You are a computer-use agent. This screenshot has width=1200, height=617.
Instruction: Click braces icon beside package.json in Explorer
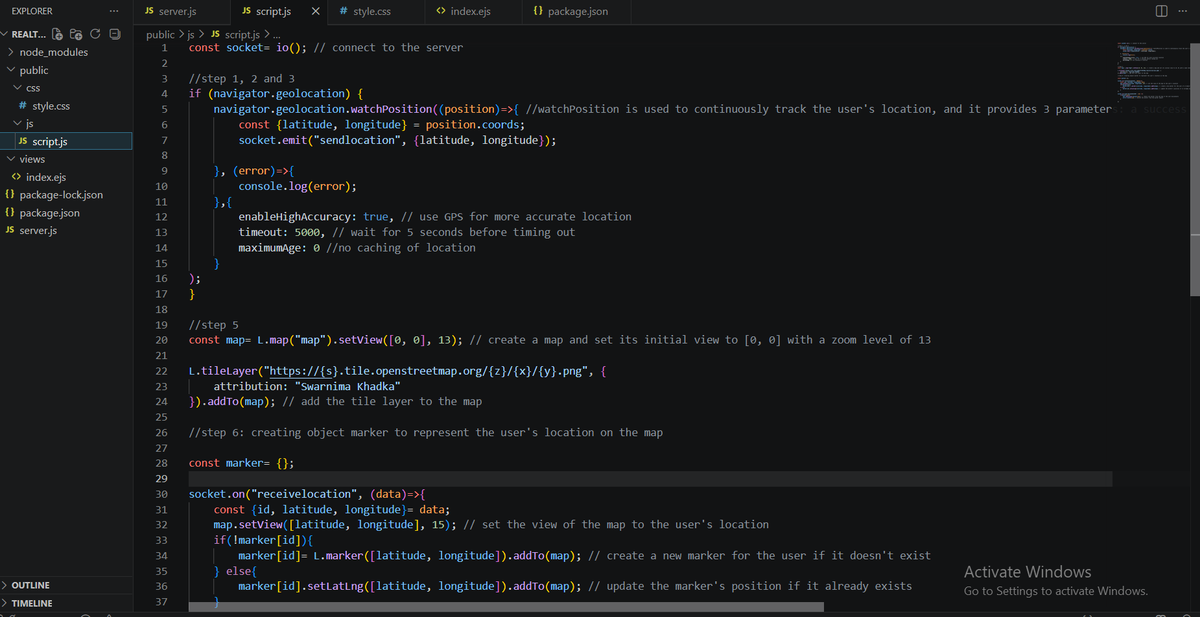pos(10,213)
